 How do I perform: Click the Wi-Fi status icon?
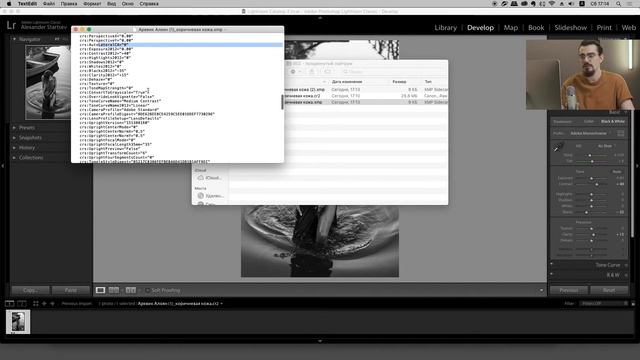pyautogui.click(x=552, y=4)
